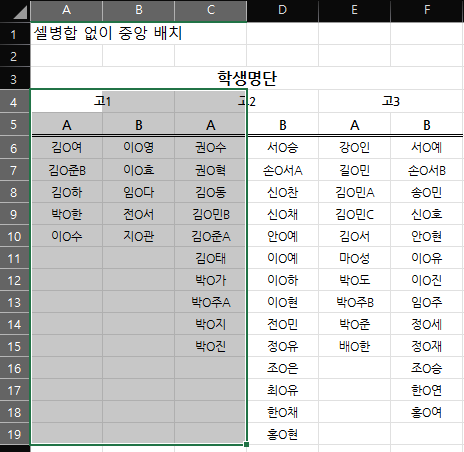Click the 학생명단 title cell
Screen dimensions: 464x452
(247, 78)
